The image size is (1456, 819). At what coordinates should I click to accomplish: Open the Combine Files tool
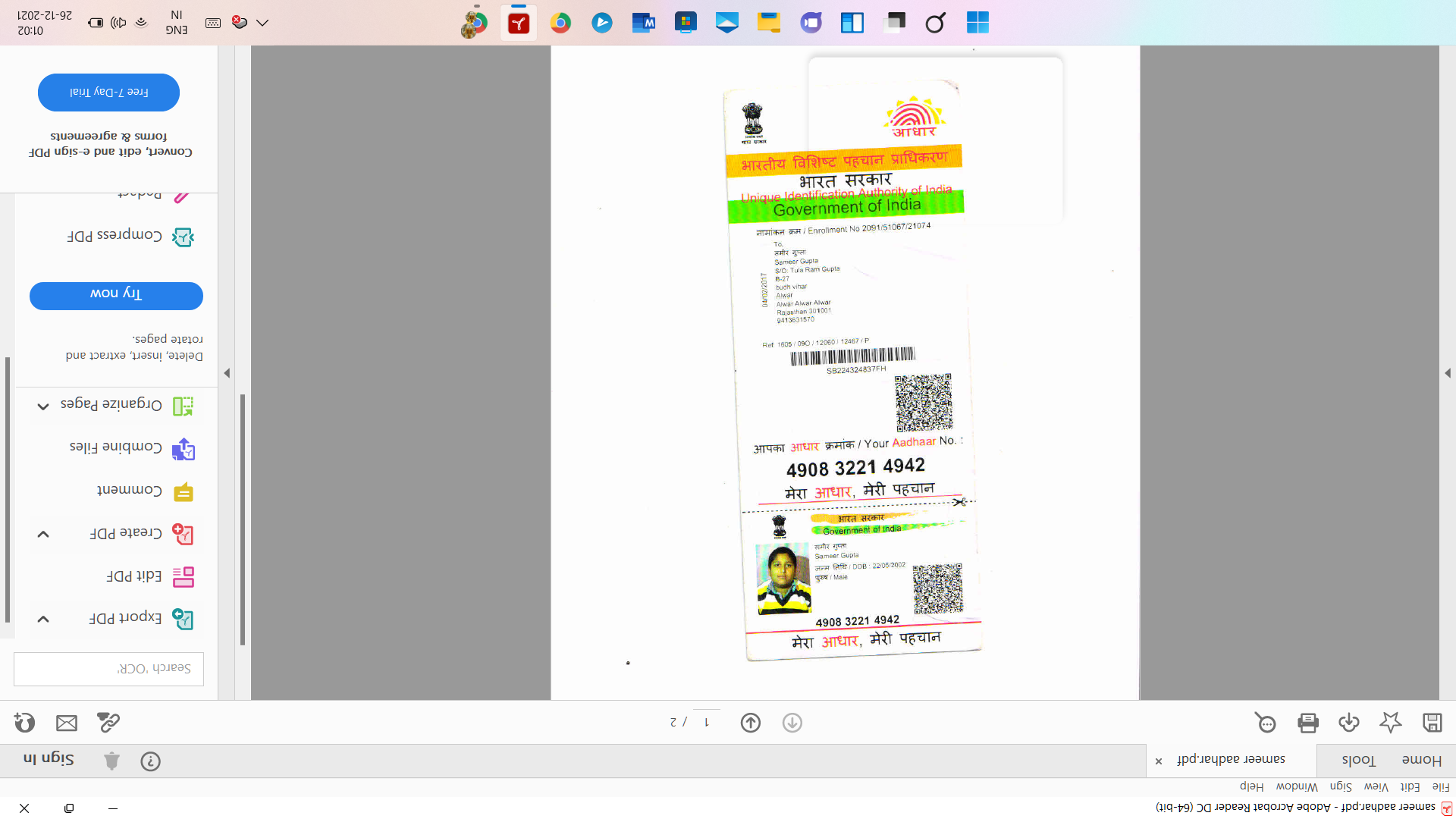pos(132,449)
